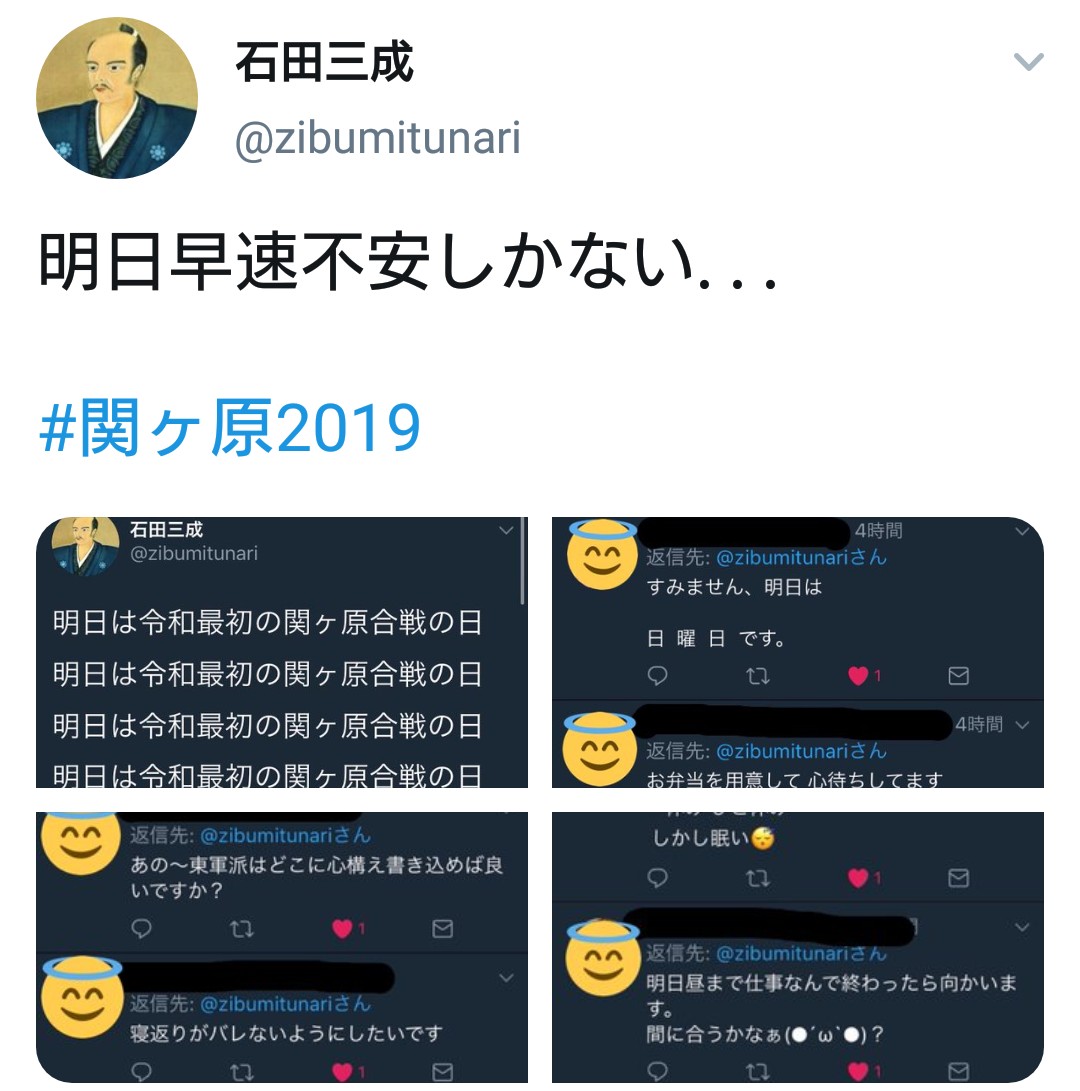This screenshot has height=1091, width=1080.
Task: Open the top-right image with the 日曜日です reply
Action: tap(797, 652)
